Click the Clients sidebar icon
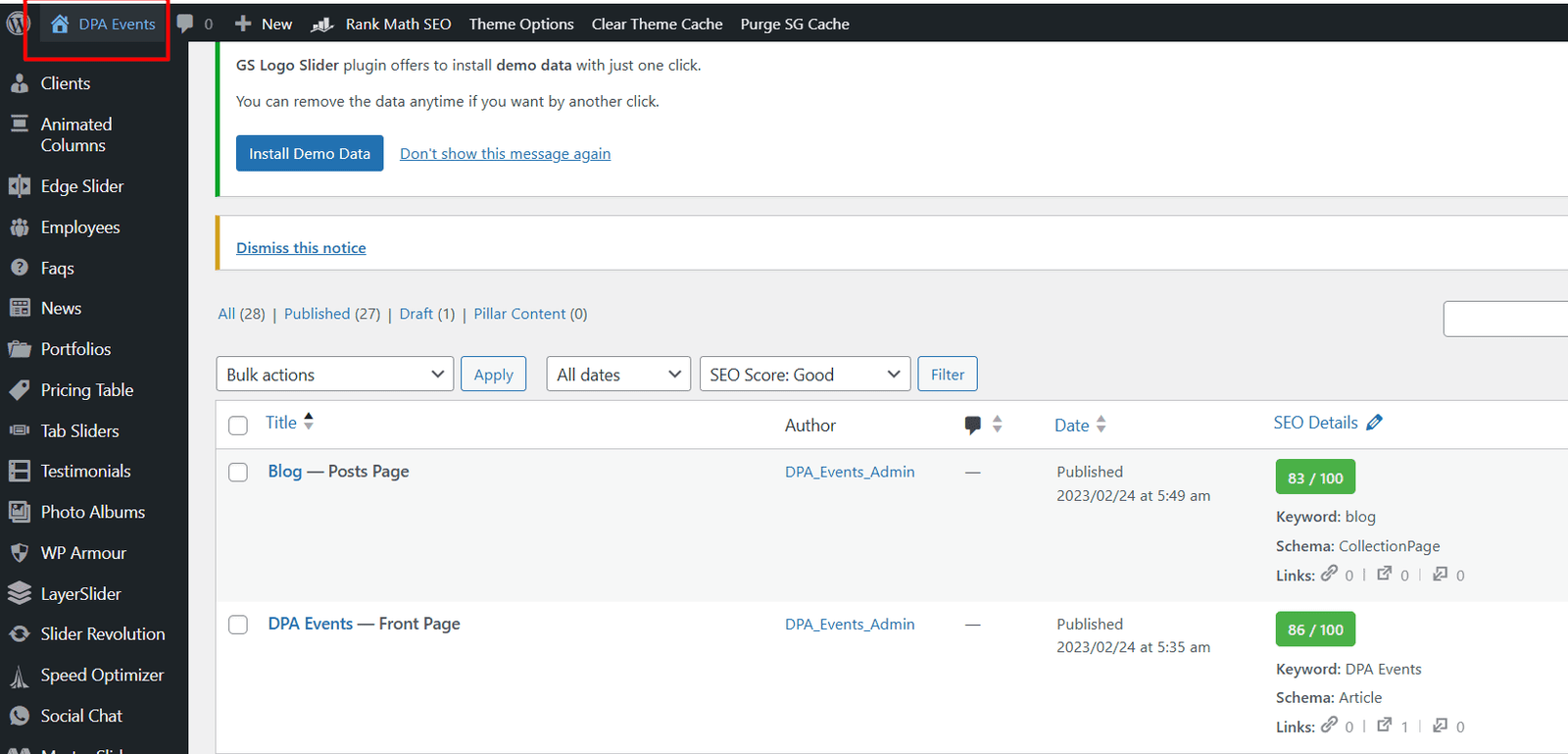Viewport: 1568px width, 754px height. 20,83
